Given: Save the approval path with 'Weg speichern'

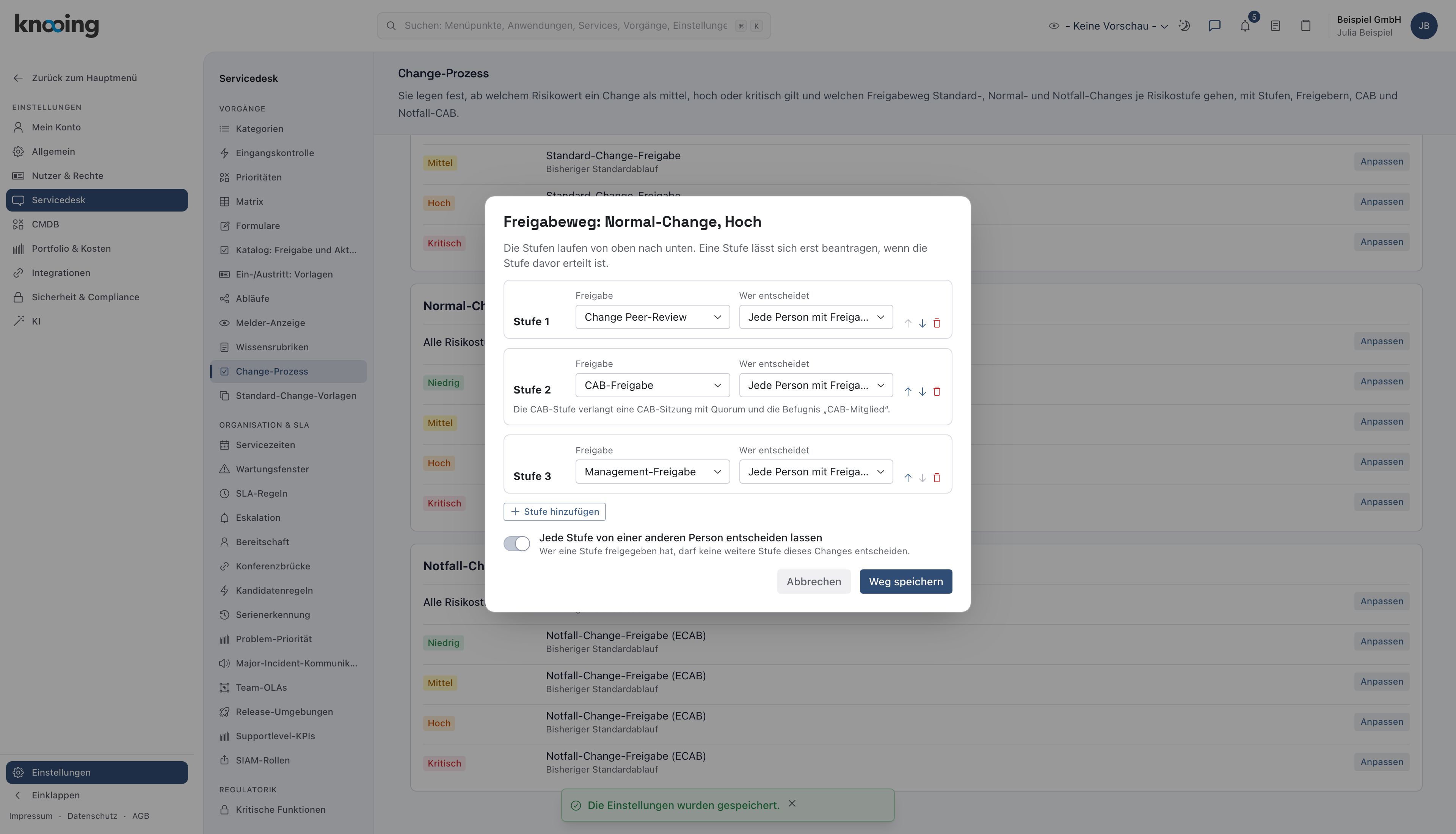Looking at the screenshot, I should pyautogui.click(x=905, y=582).
